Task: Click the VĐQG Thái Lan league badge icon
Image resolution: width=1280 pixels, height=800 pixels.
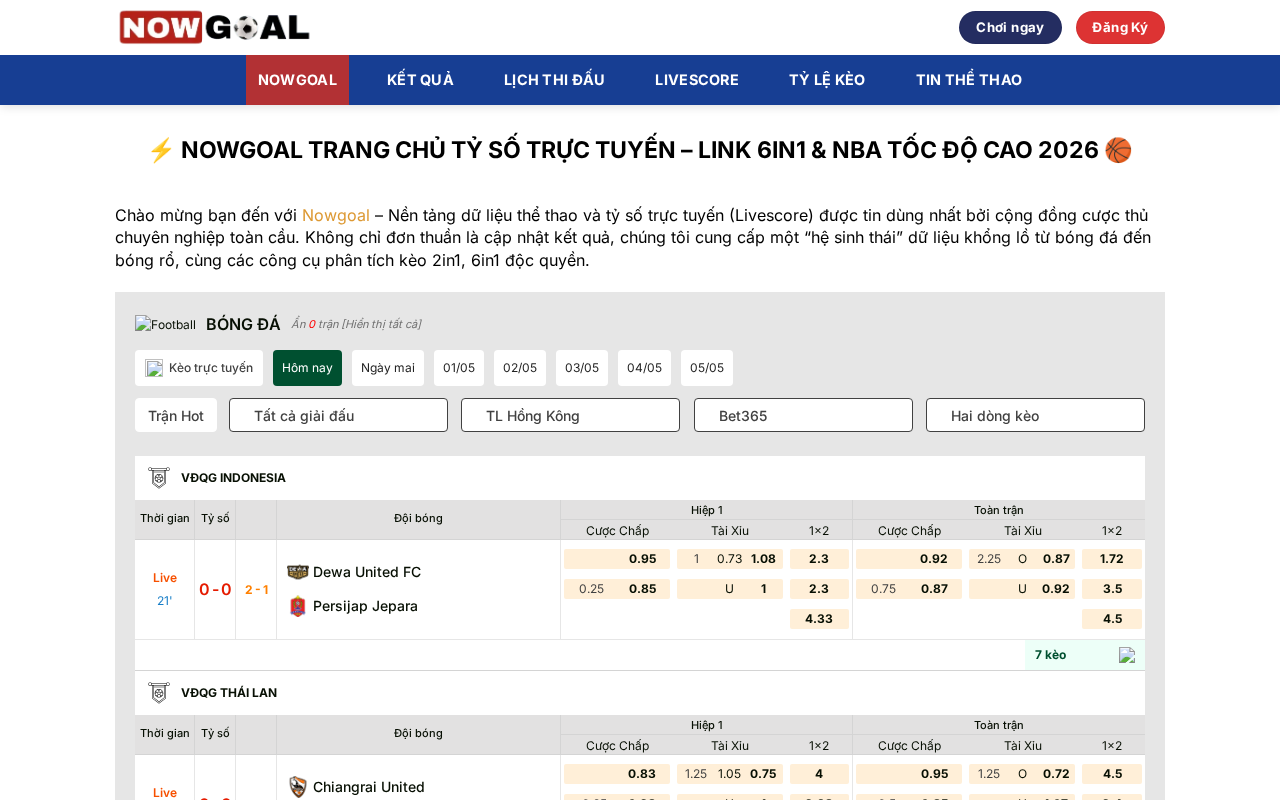Action: [159, 693]
